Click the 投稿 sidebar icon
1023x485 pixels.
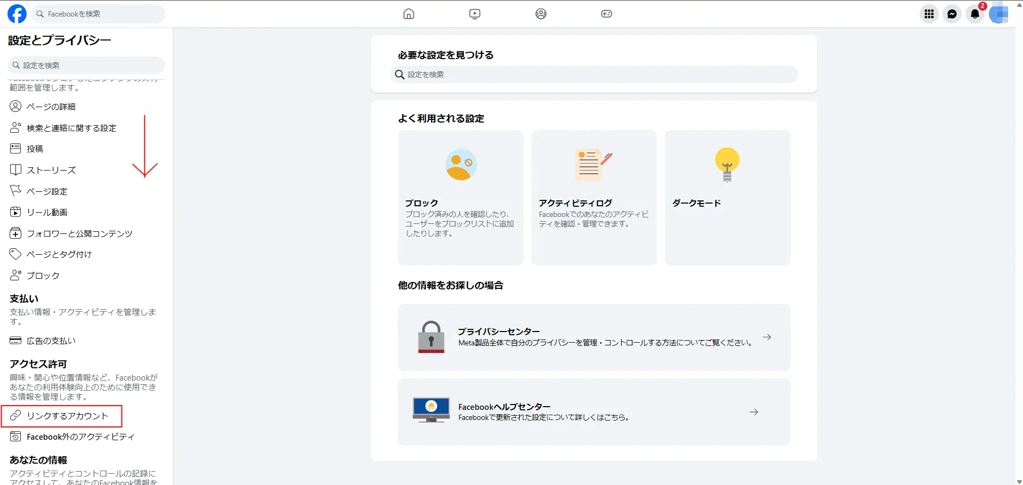[x=16, y=149]
